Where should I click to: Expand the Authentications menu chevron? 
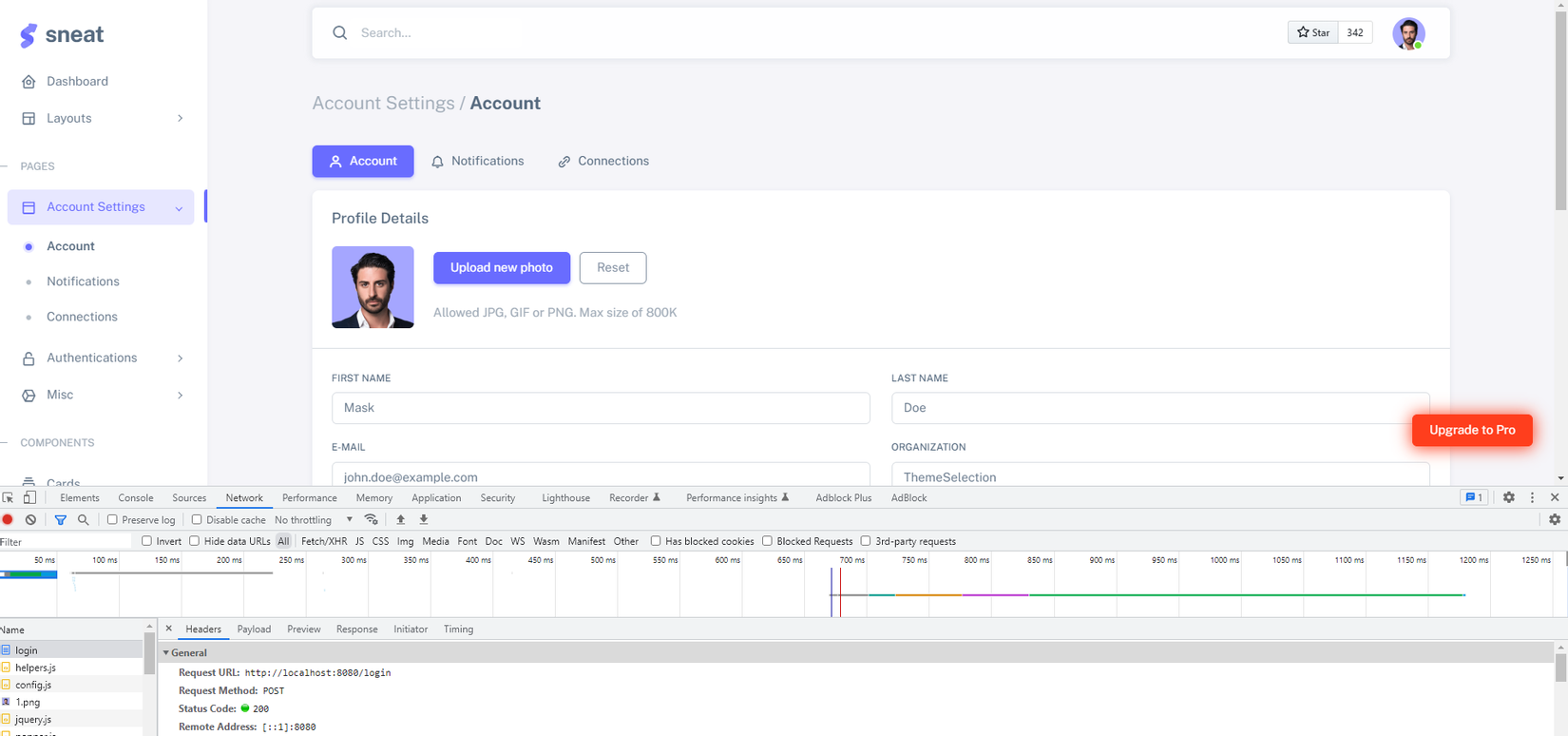180,358
